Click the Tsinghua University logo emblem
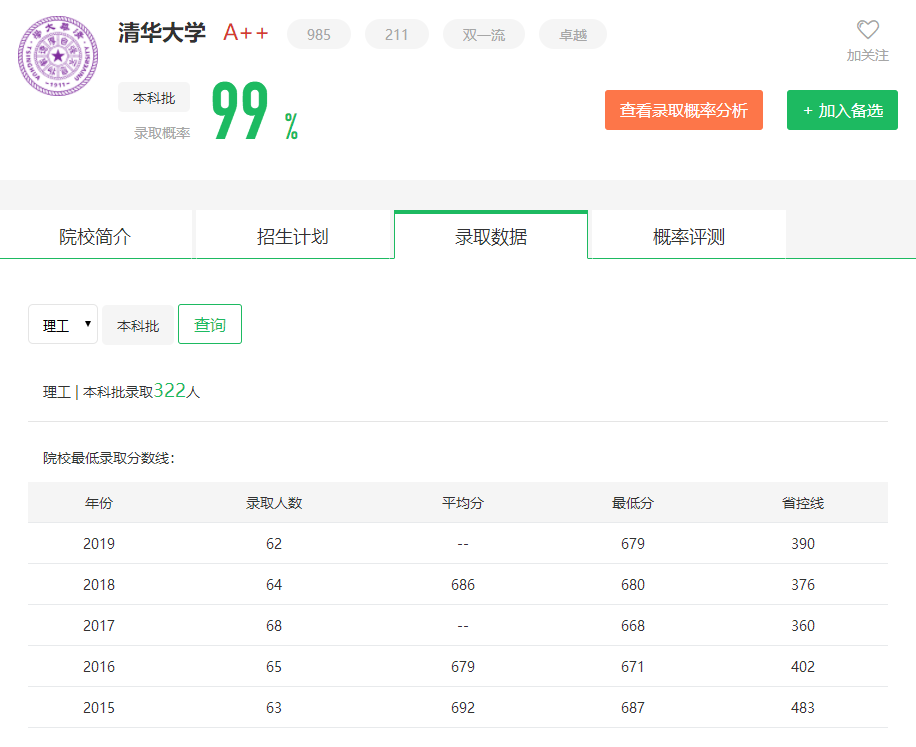916x747 pixels. click(x=58, y=56)
